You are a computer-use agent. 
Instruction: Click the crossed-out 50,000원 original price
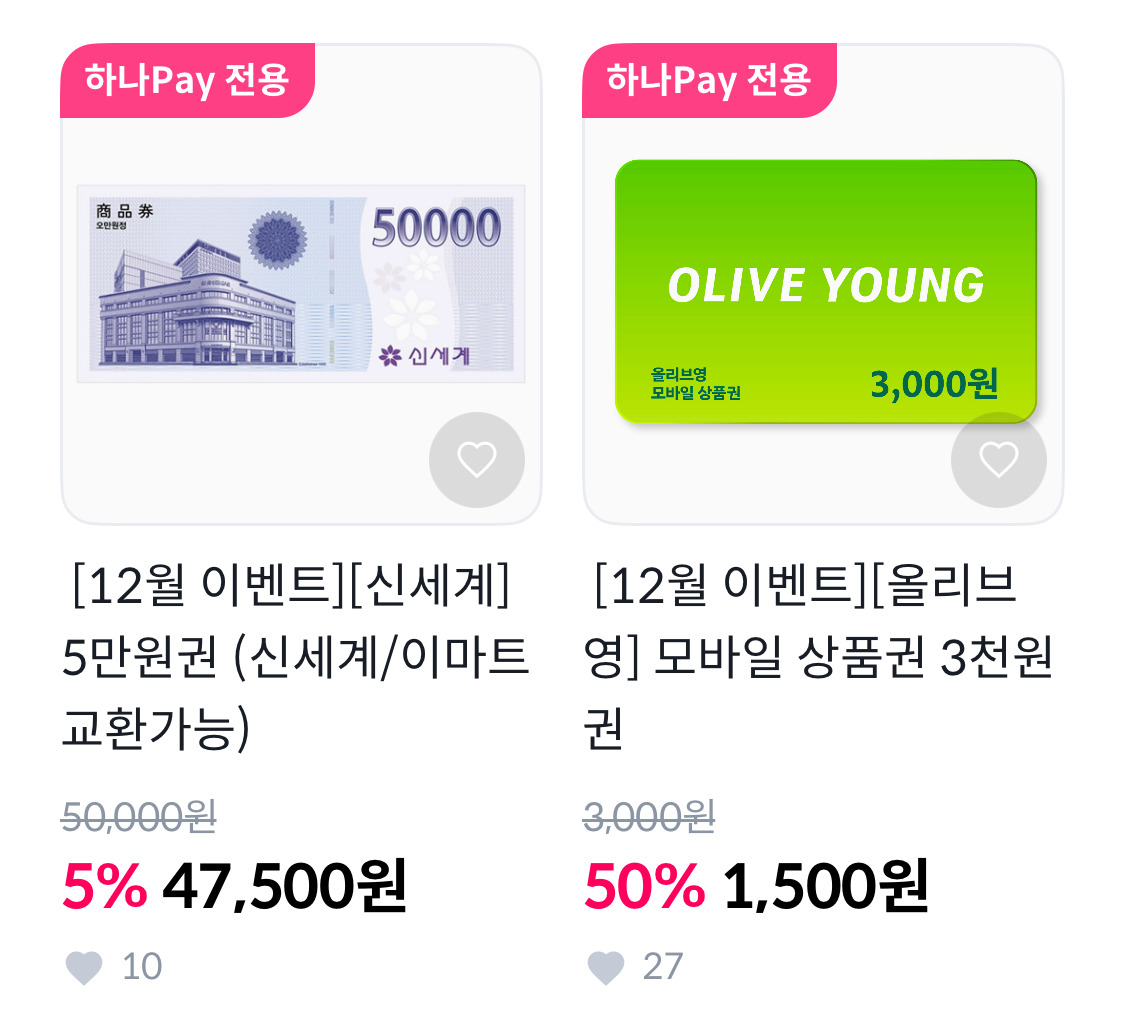coord(139,818)
